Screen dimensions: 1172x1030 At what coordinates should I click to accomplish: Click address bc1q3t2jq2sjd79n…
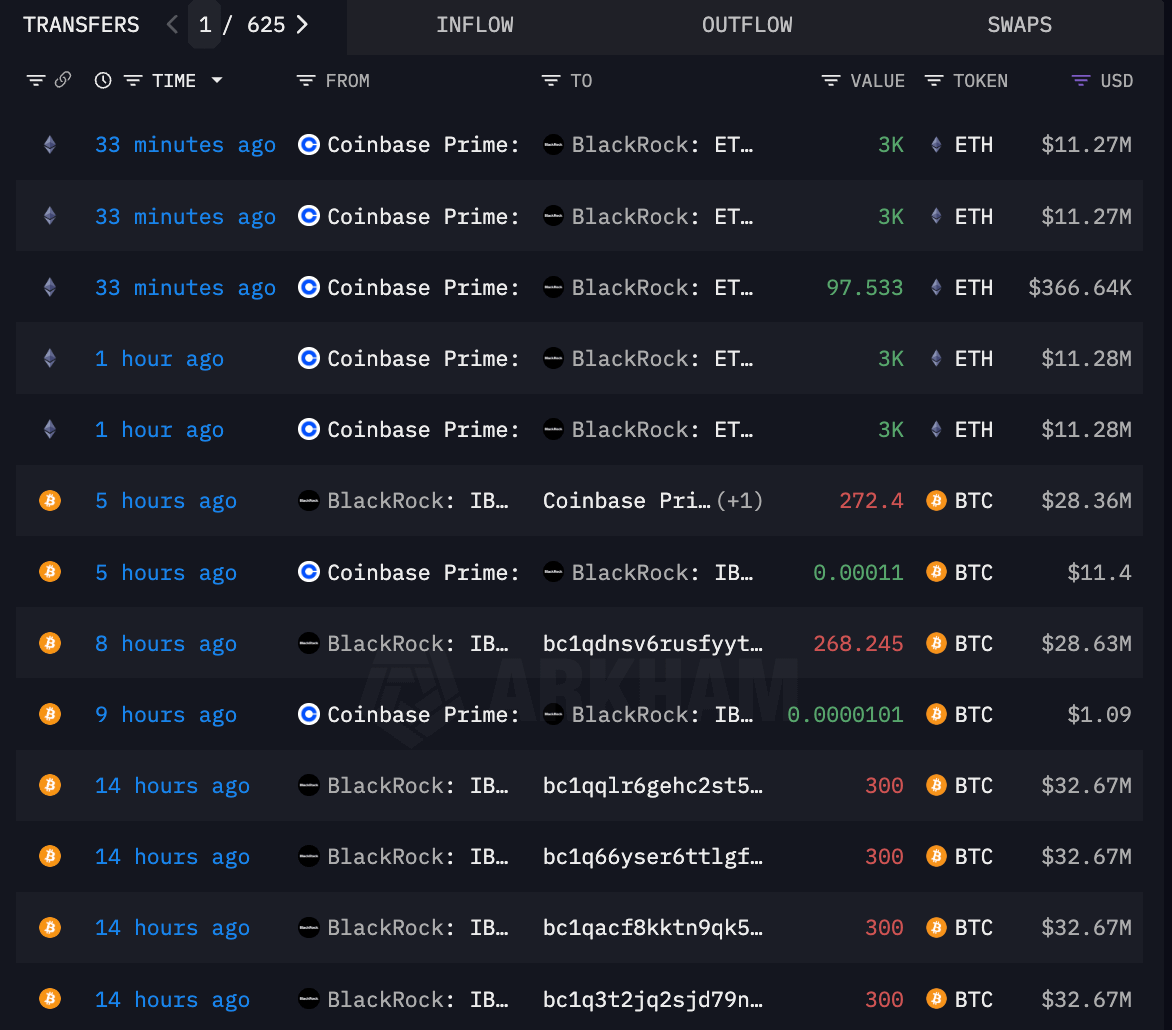653,999
